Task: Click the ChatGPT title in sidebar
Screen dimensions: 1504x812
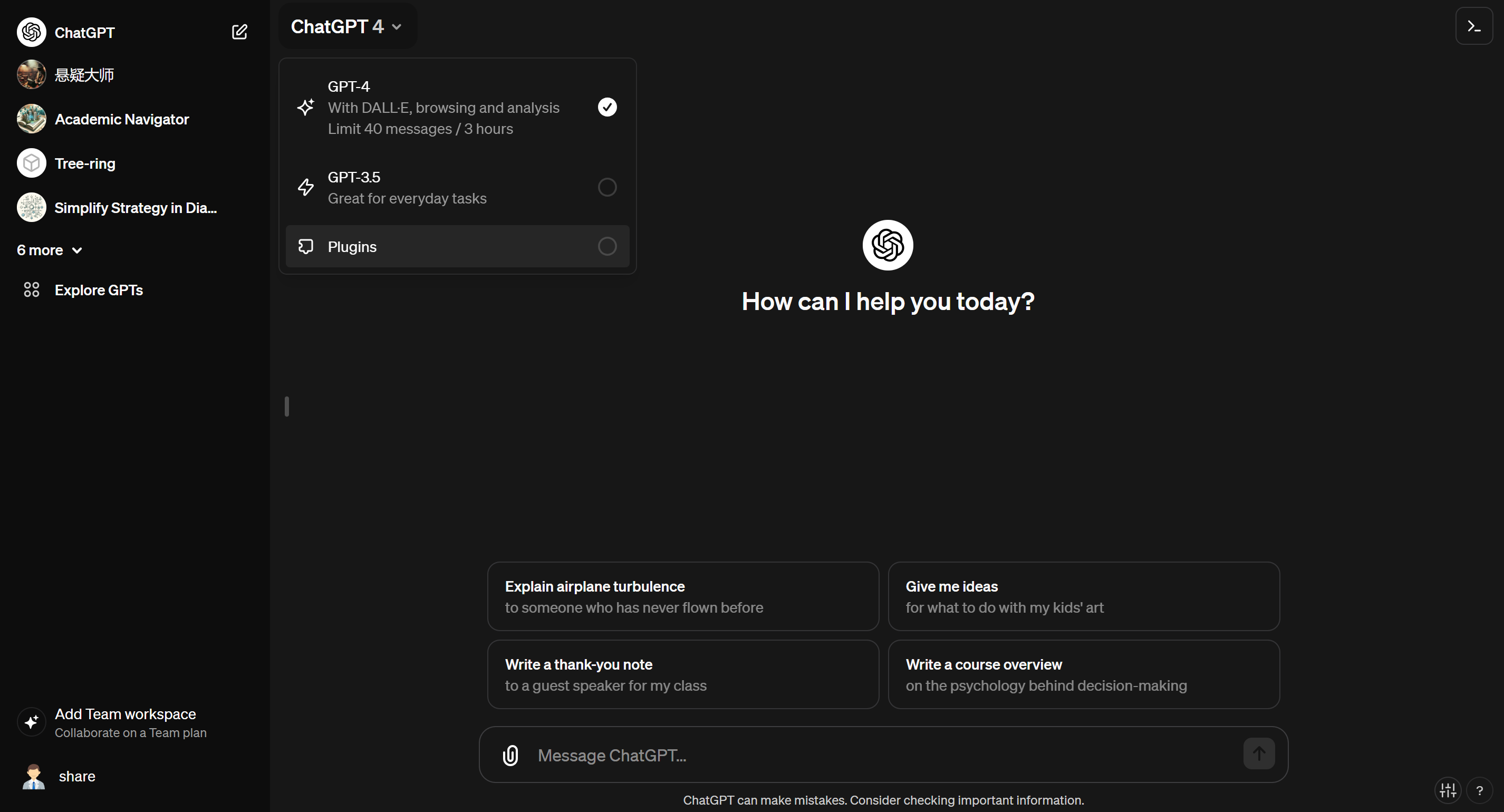Action: tap(85, 33)
